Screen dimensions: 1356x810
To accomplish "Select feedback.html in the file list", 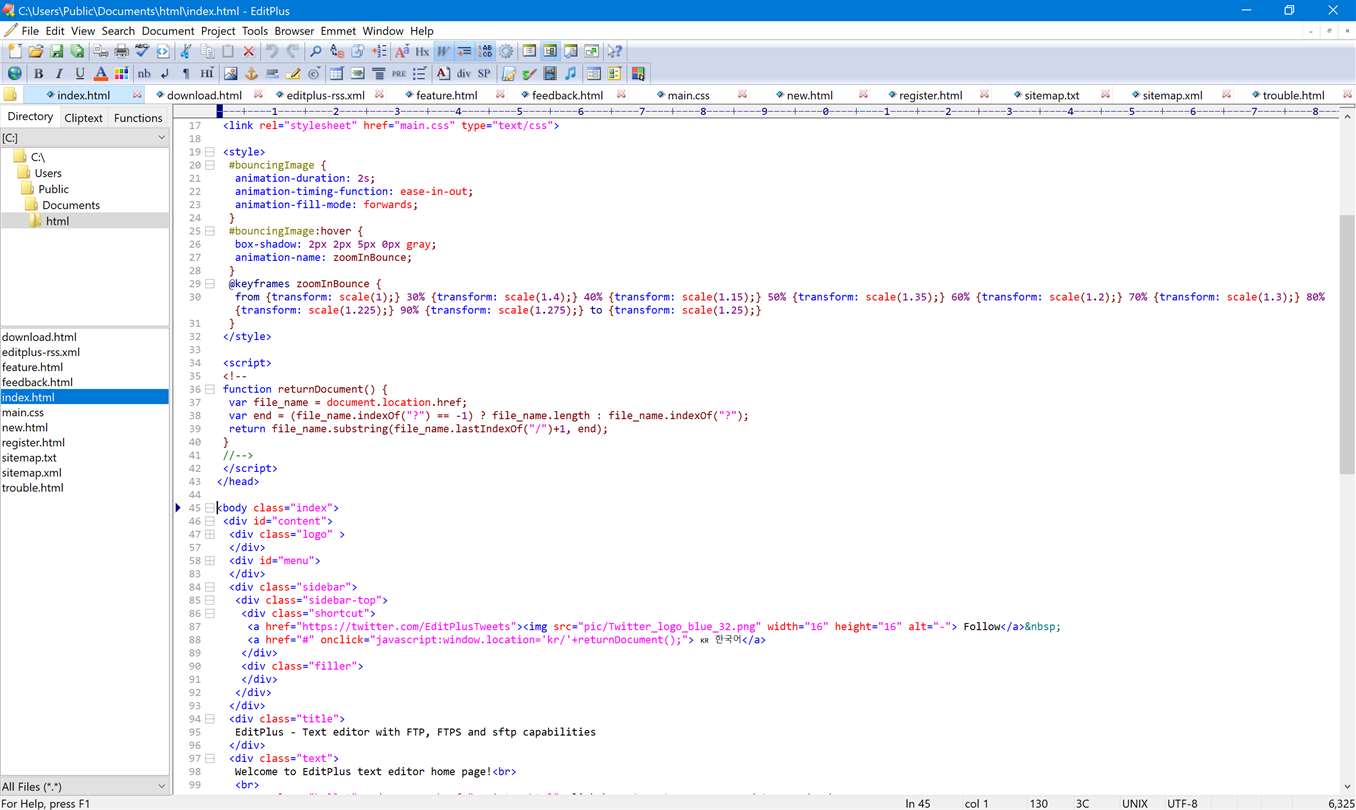I will (37, 382).
